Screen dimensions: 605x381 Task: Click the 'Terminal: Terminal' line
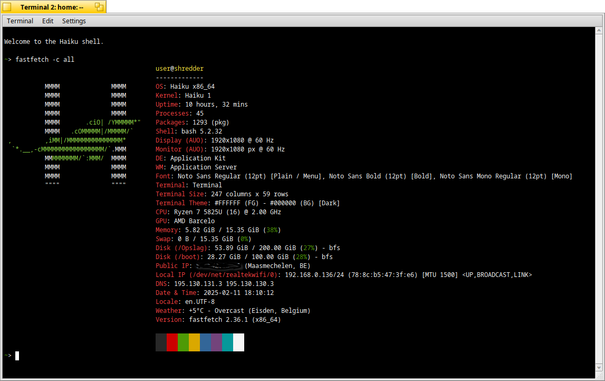pos(189,185)
